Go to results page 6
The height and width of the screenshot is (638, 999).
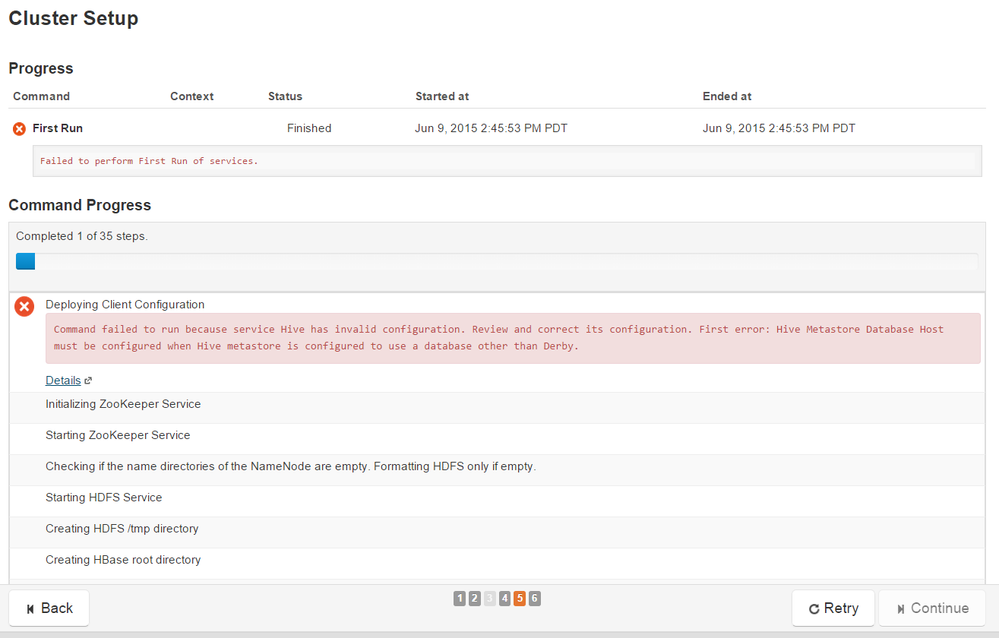[x=534, y=597]
